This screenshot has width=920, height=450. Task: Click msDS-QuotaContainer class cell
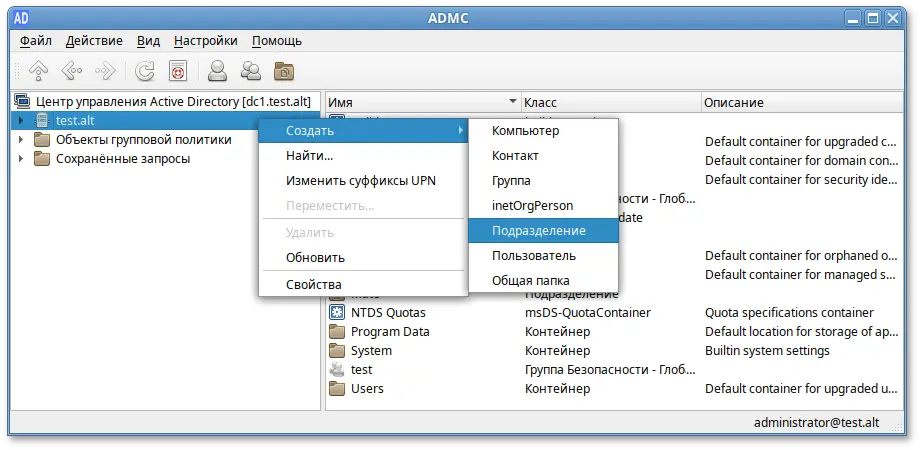coord(588,313)
